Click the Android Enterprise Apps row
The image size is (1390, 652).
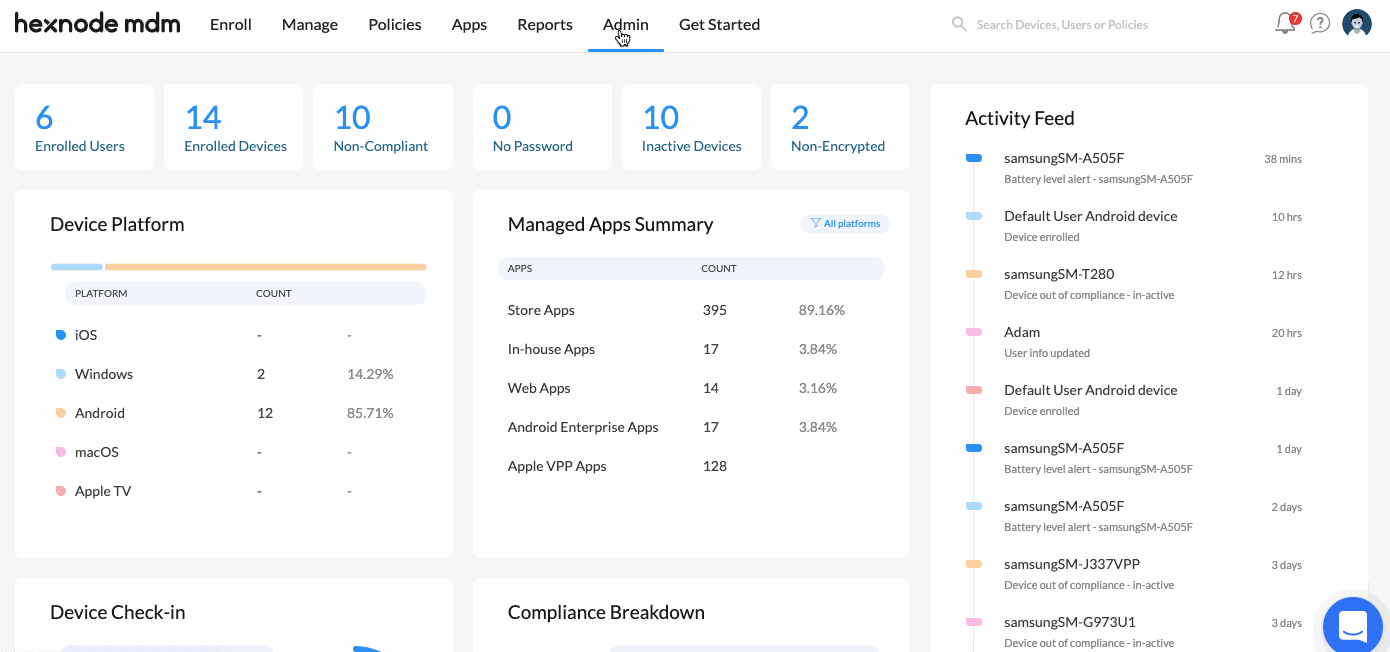(x=691, y=427)
